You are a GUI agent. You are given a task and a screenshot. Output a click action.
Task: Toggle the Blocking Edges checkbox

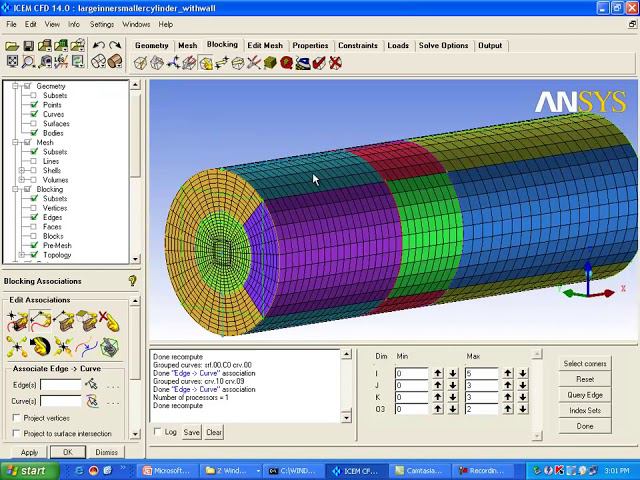(34, 217)
